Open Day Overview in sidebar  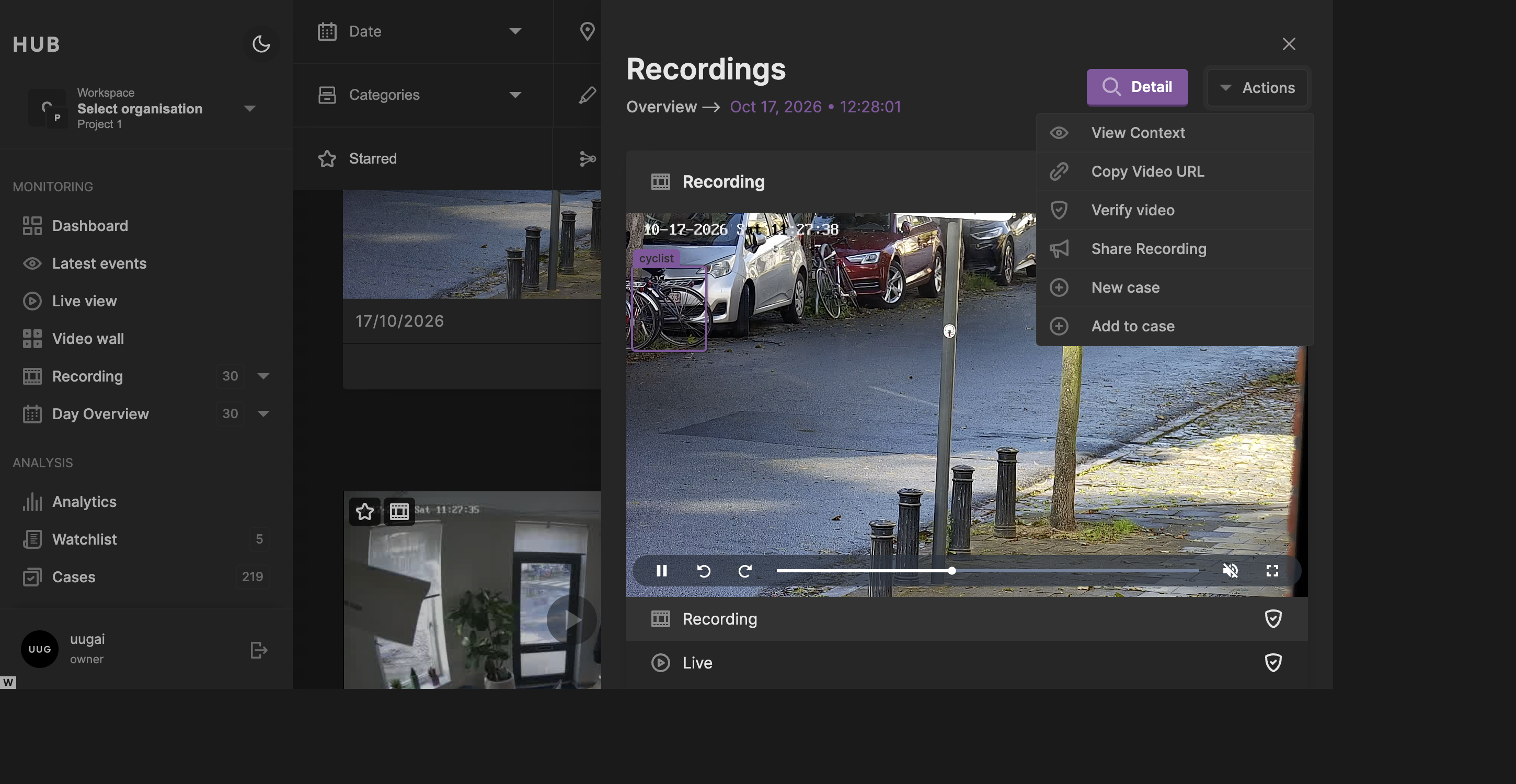coord(100,414)
